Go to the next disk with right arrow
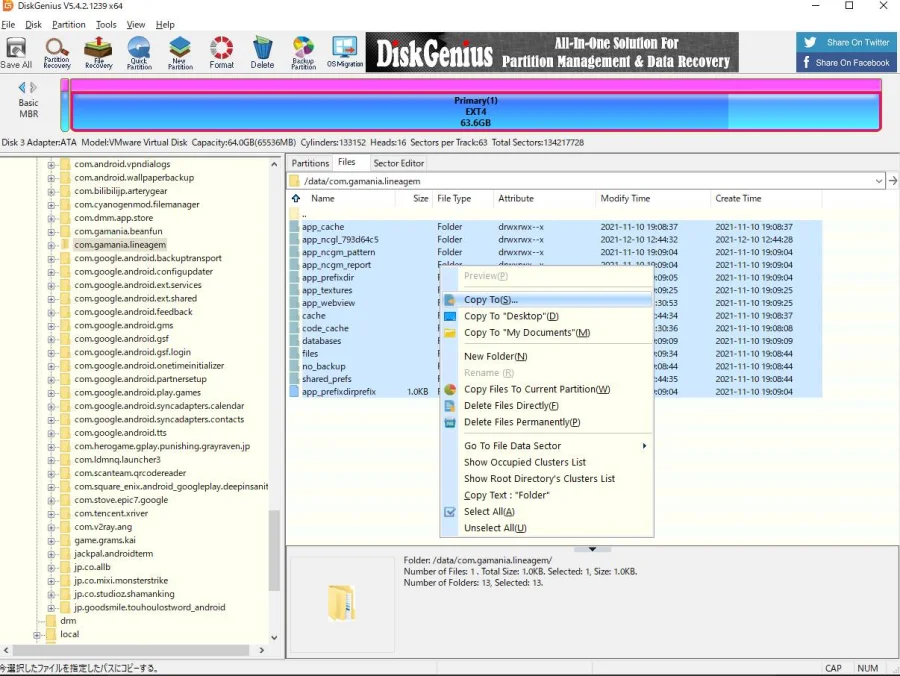This screenshot has width=900, height=676. click(x=33, y=87)
